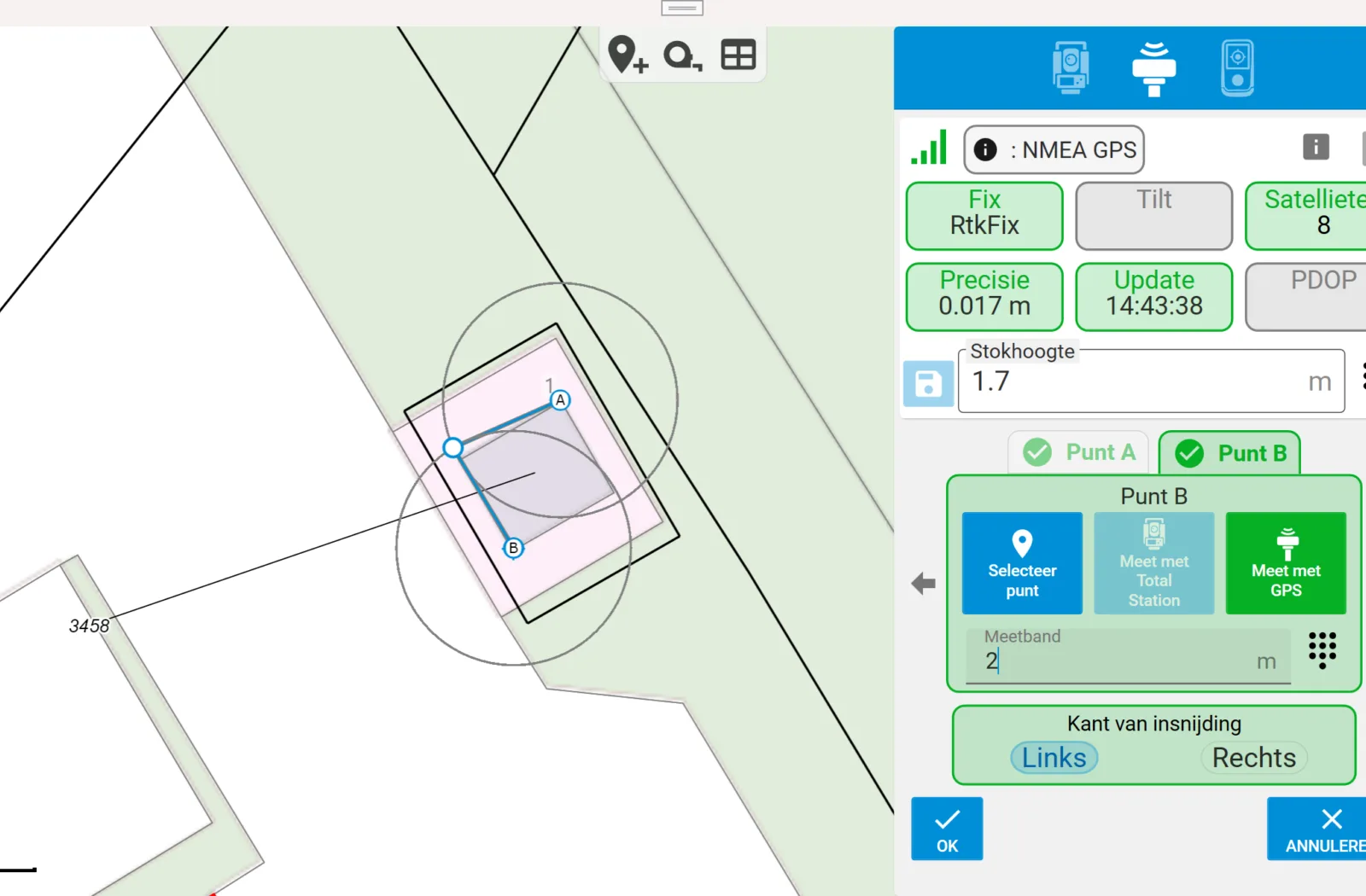Click Selecteer punt button
This screenshot has height=896, width=1366.
1022,563
